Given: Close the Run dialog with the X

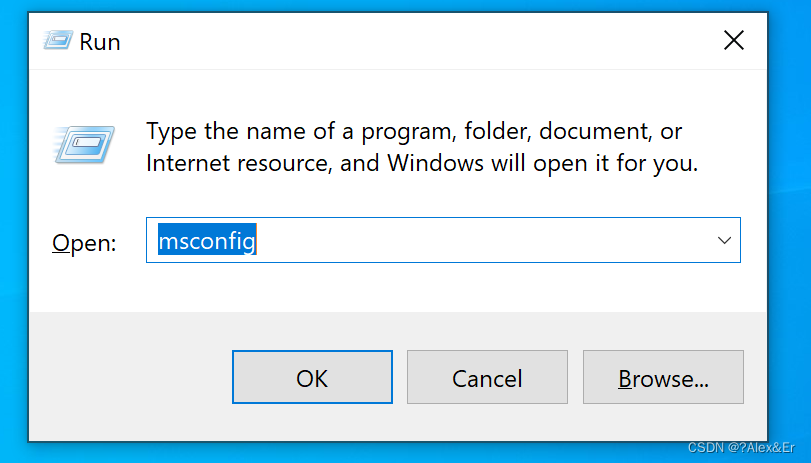Looking at the screenshot, I should coord(733,40).
